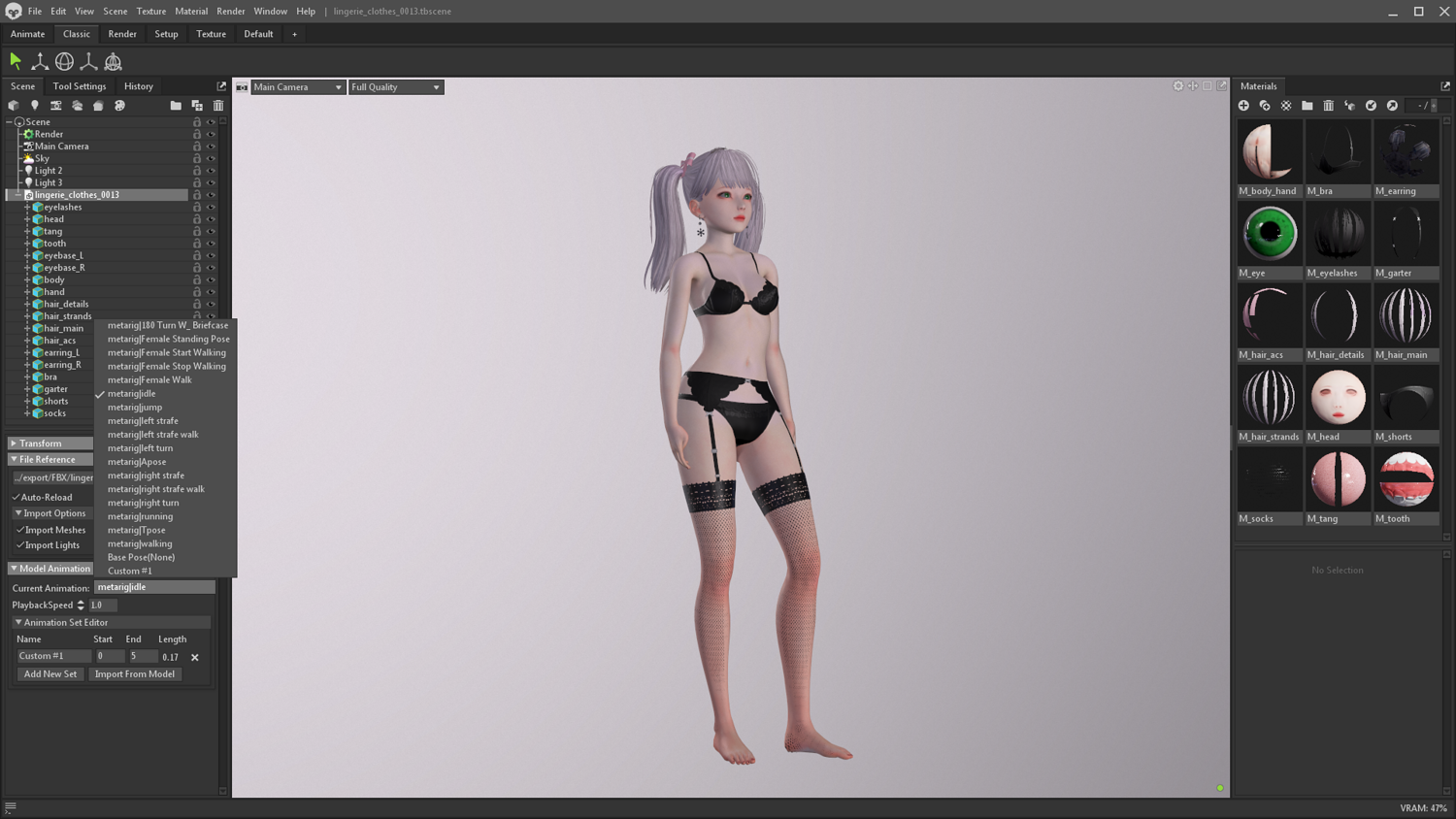Pop out the Scene panel
Viewport: 1456px width, 819px height.
(221, 86)
